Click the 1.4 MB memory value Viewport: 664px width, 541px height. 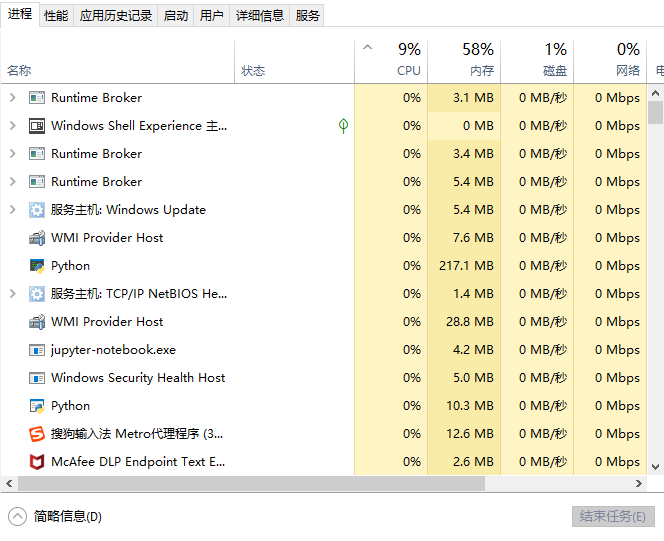[x=473, y=294]
